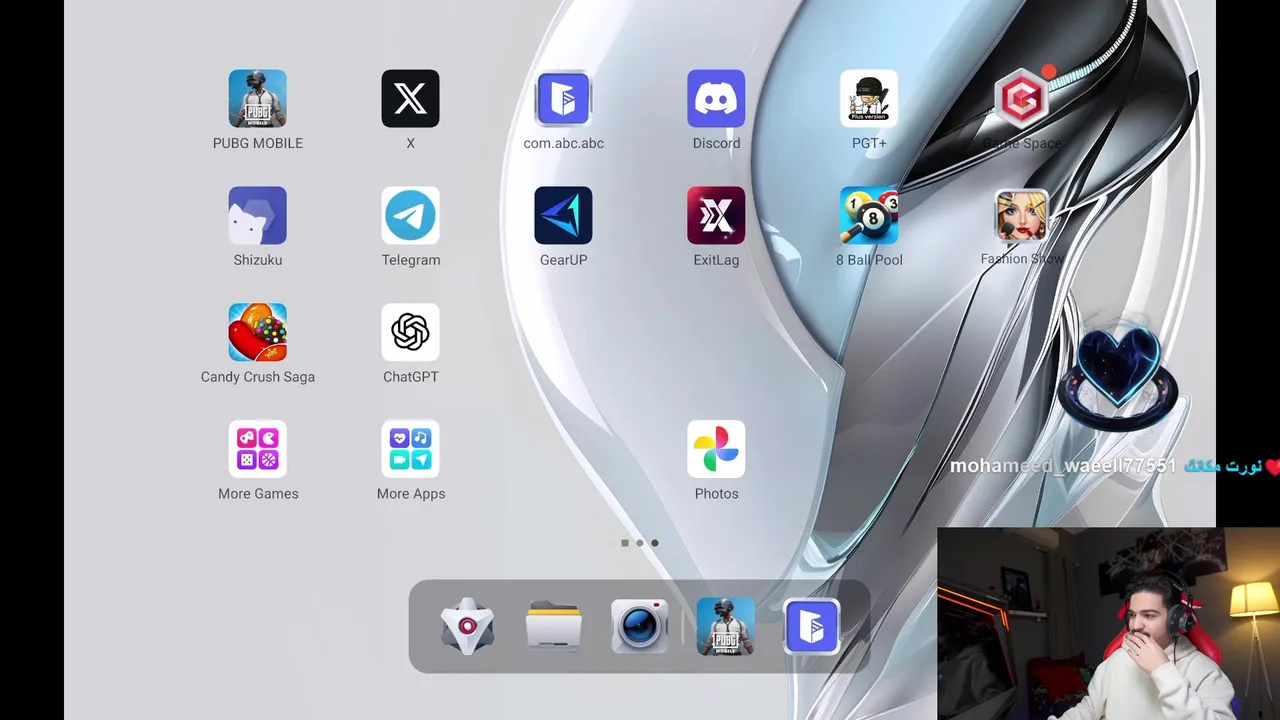Launch ExitLag
The height and width of the screenshot is (720, 1280).
tap(716, 215)
